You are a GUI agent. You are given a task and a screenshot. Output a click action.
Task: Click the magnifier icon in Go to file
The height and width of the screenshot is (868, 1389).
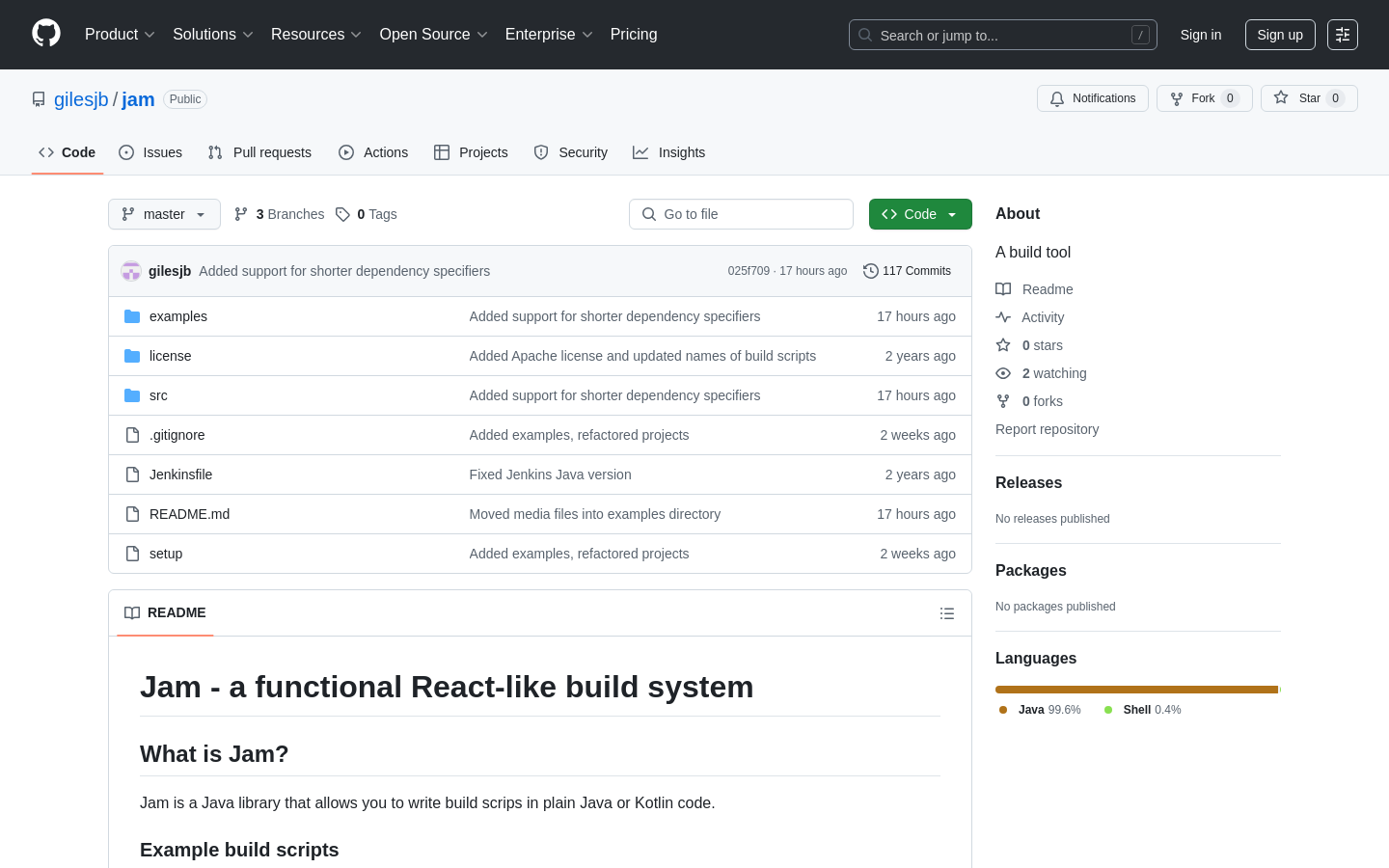pos(649,214)
